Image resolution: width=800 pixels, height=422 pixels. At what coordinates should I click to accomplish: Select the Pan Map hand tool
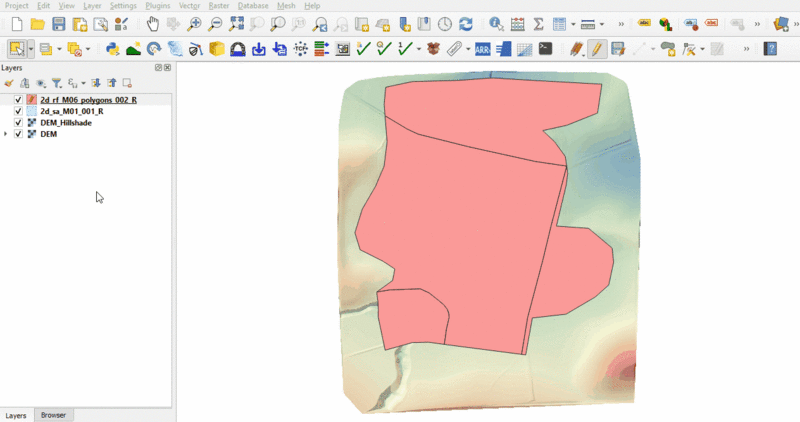[x=152, y=24]
